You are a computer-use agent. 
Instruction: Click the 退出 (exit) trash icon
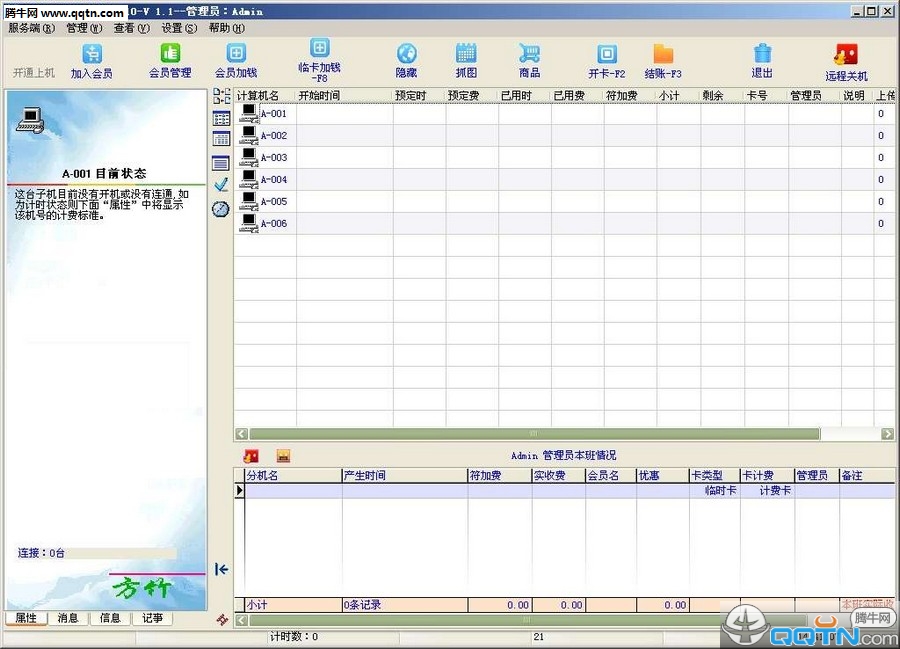762,55
